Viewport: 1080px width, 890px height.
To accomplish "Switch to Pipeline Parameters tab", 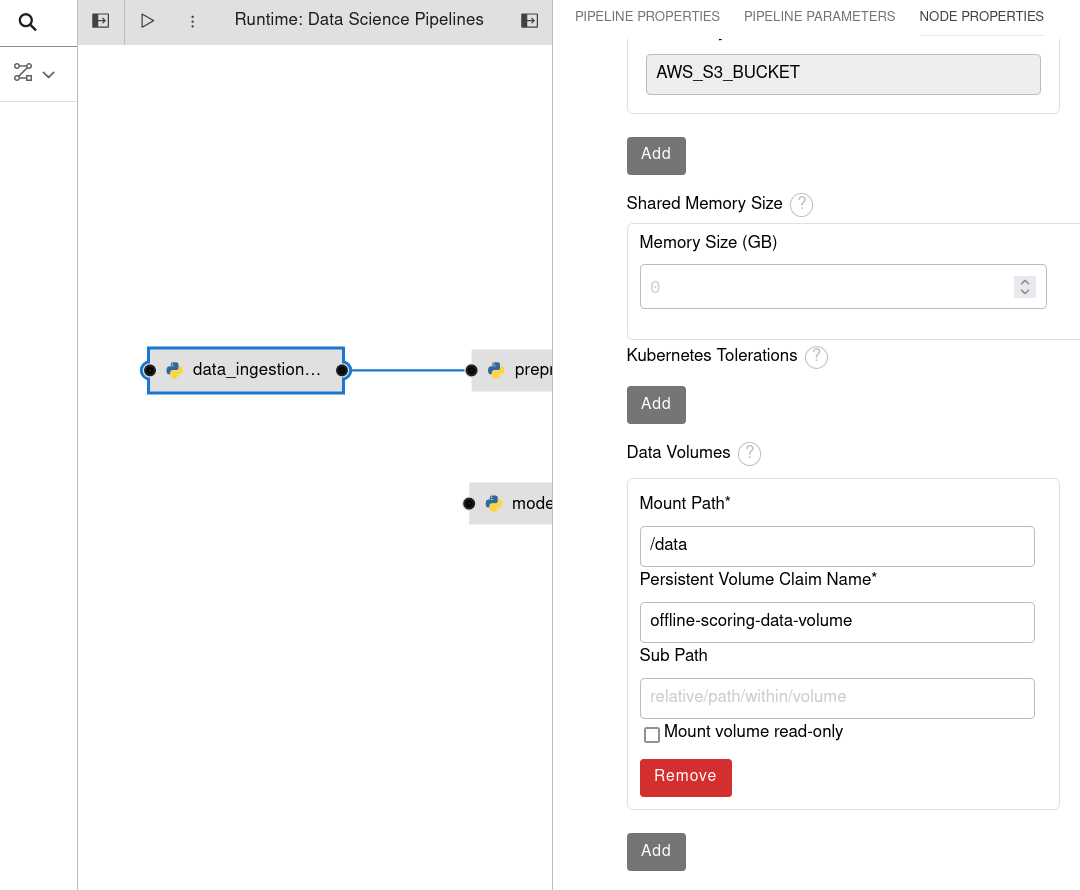I will point(819,17).
